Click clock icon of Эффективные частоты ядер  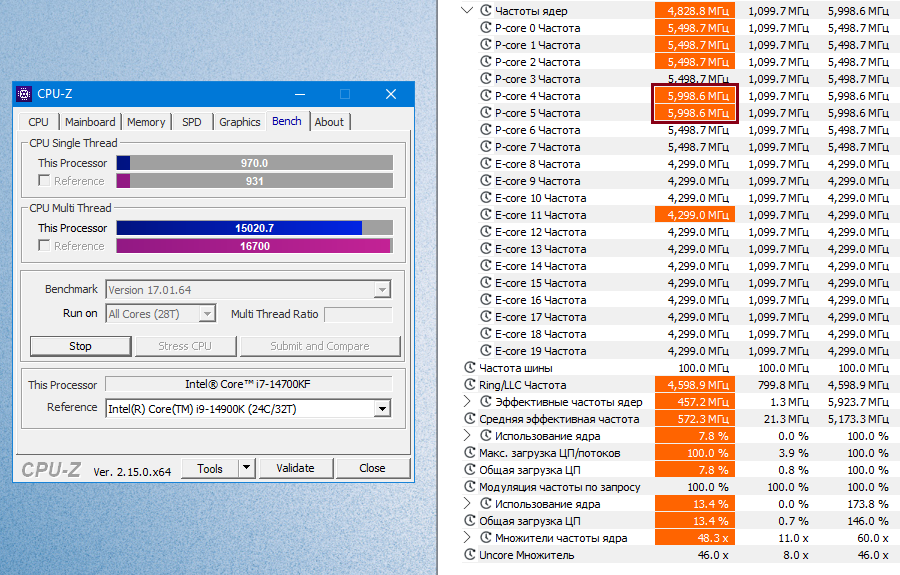click(x=486, y=402)
